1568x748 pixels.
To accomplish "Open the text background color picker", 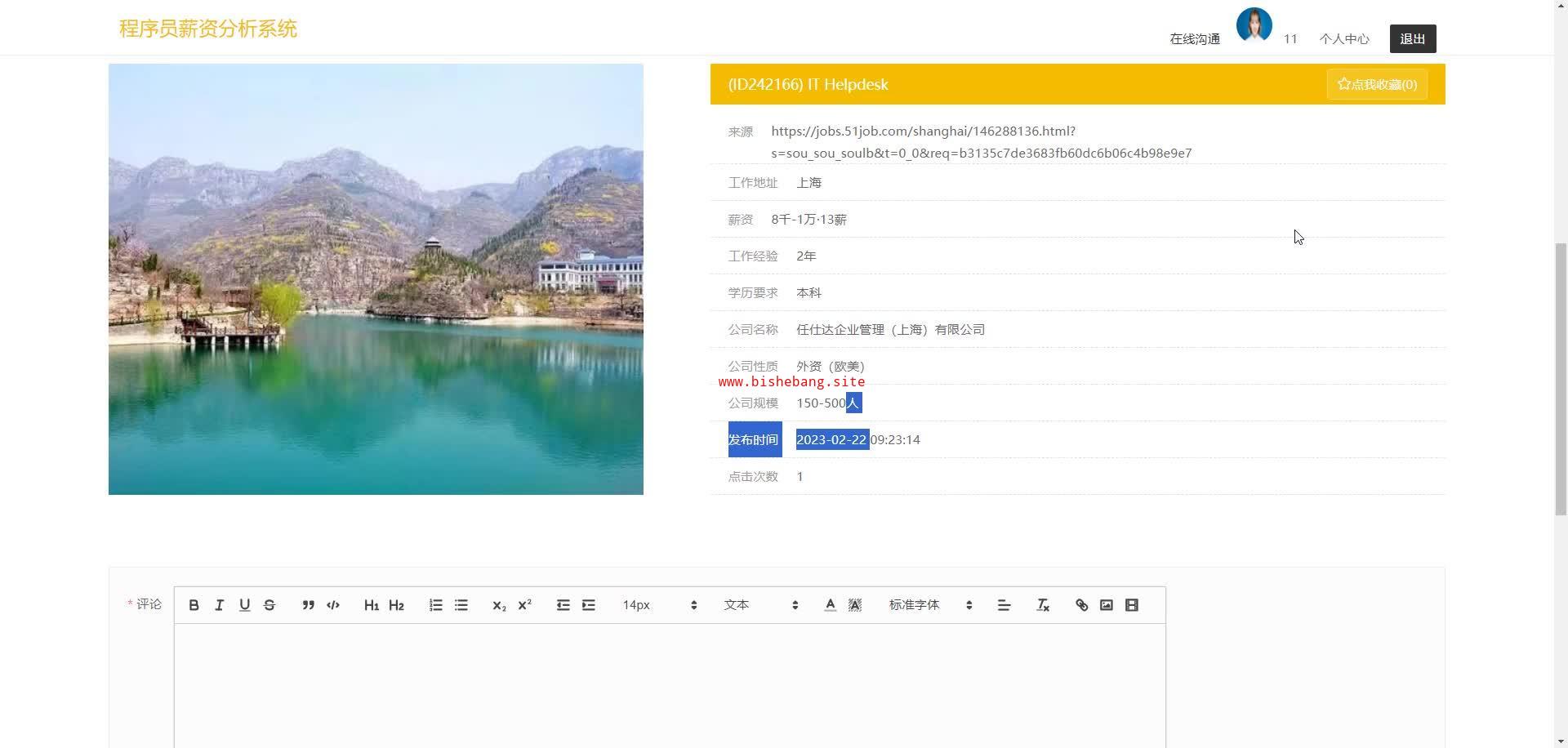I will point(855,605).
